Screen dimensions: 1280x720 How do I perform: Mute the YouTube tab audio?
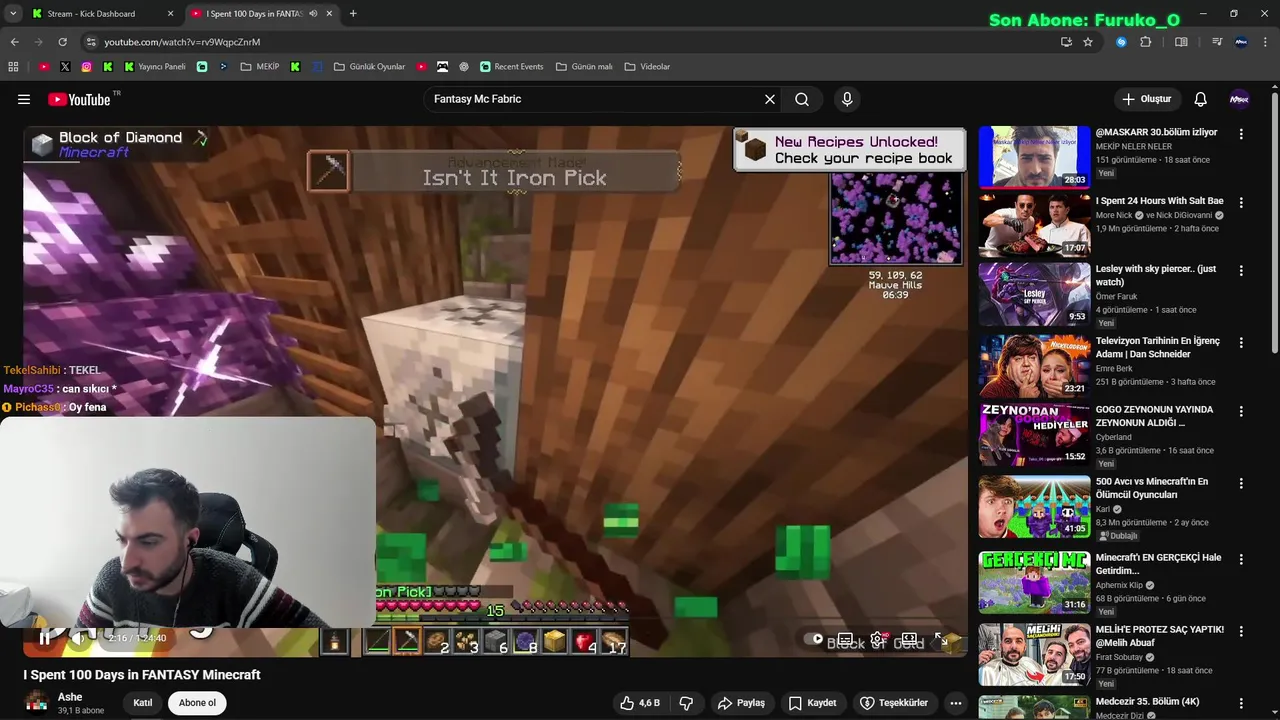(313, 14)
